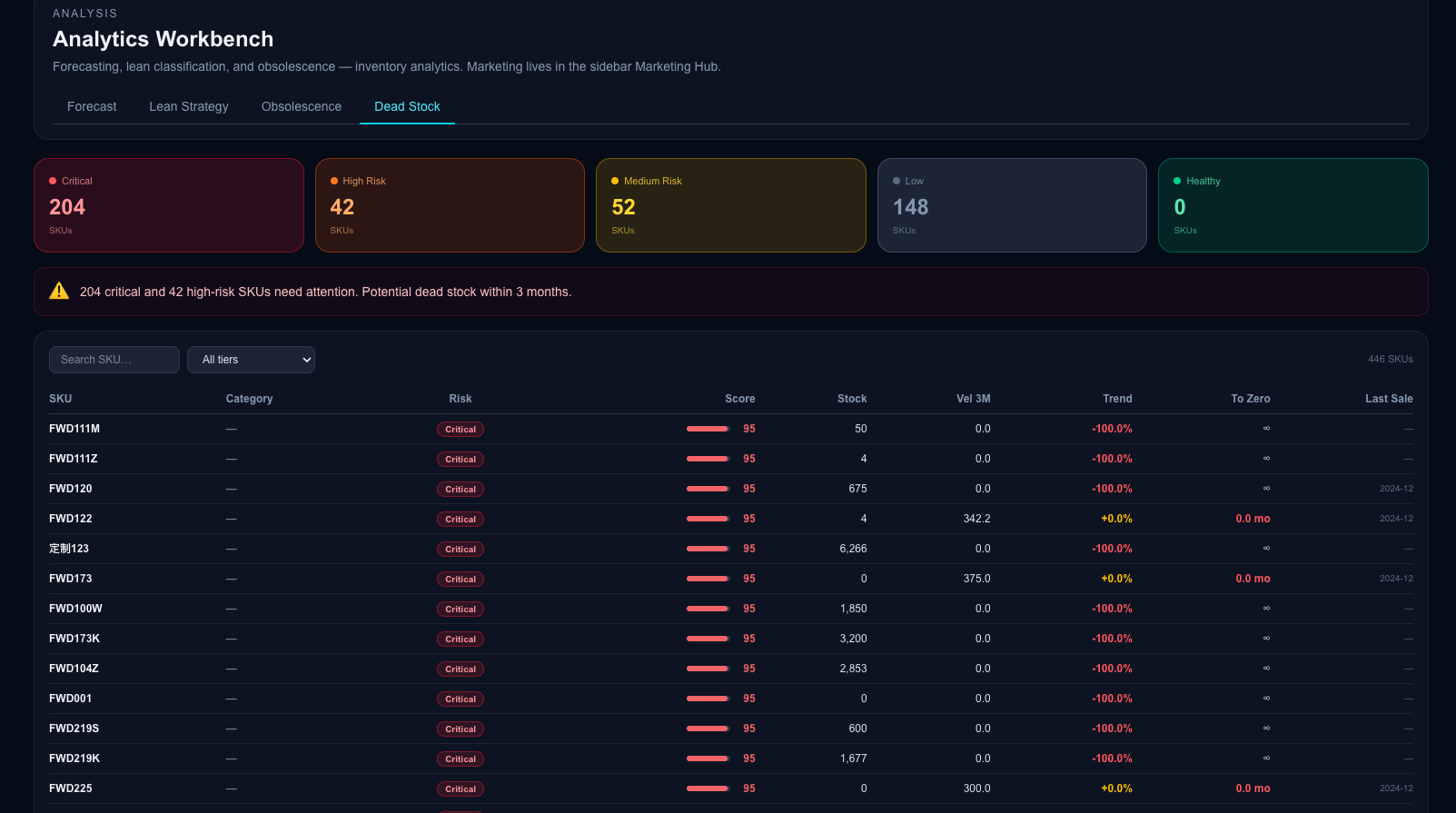Click the yellow warning triangle icon
This screenshot has width=1456, height=813.
click(59, 292)
